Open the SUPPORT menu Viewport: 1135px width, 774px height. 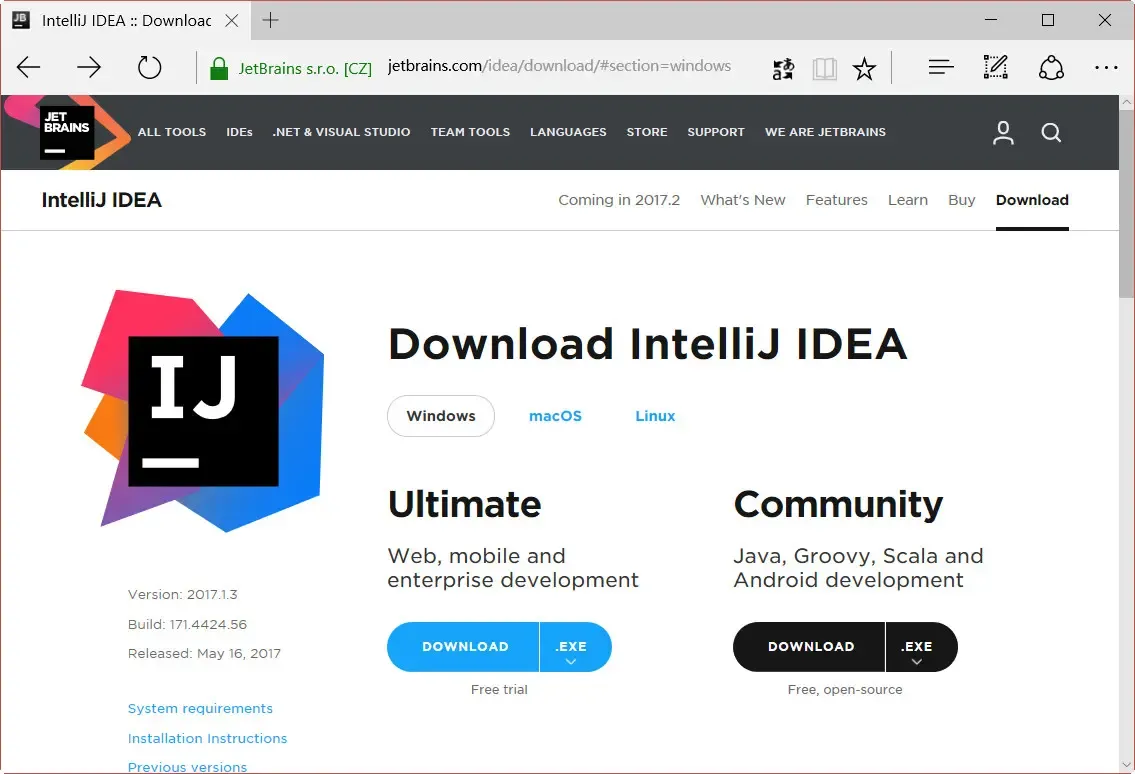pos(716,132)
